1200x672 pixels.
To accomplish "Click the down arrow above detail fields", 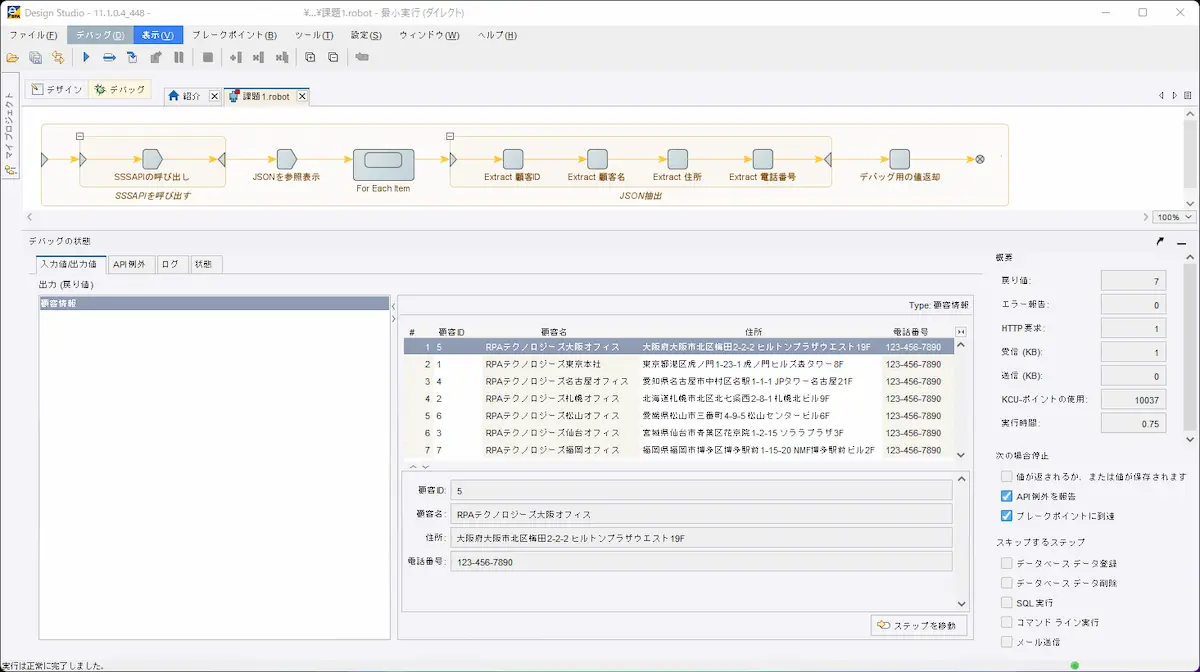I will 425,466.
